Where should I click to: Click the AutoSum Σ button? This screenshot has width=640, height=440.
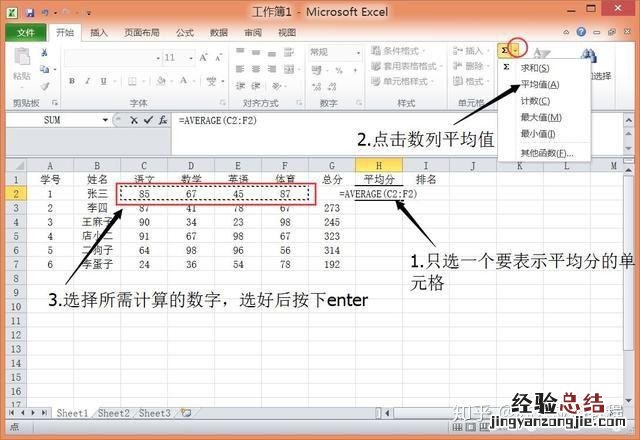pos(504,51)
